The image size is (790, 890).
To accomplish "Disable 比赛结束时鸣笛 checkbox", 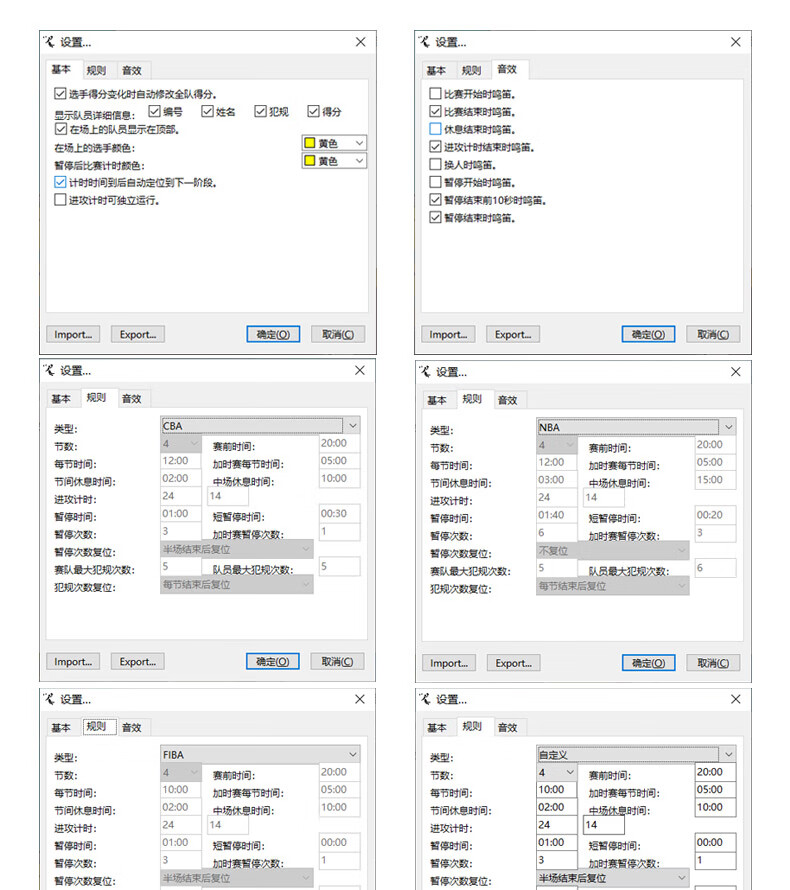I will [435, 111].
